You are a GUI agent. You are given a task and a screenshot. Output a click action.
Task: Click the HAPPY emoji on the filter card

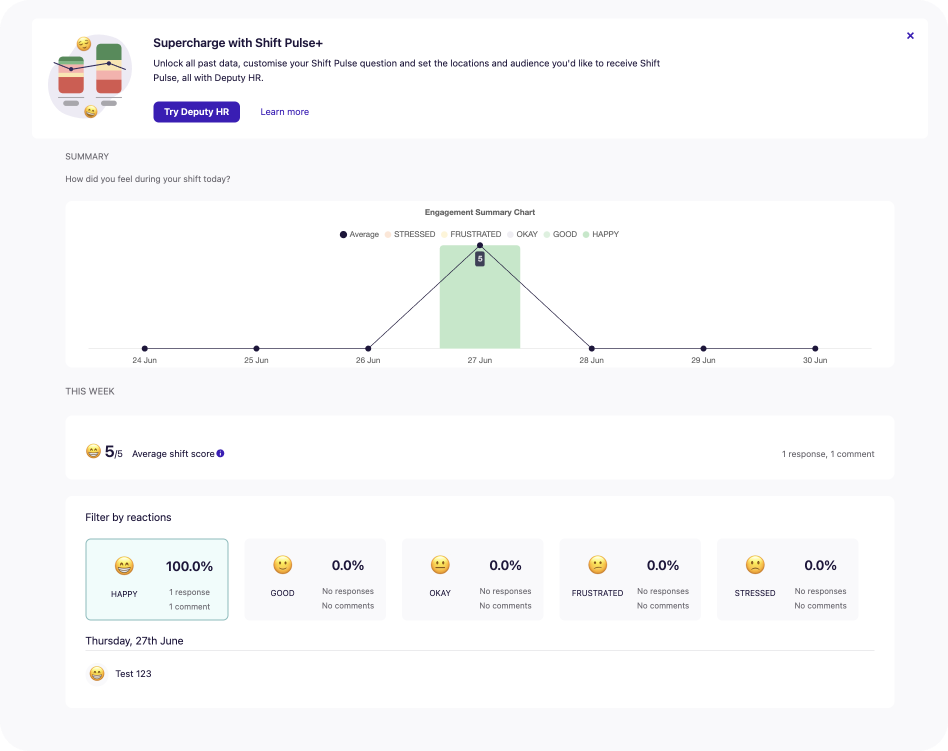tap(124, 566)
